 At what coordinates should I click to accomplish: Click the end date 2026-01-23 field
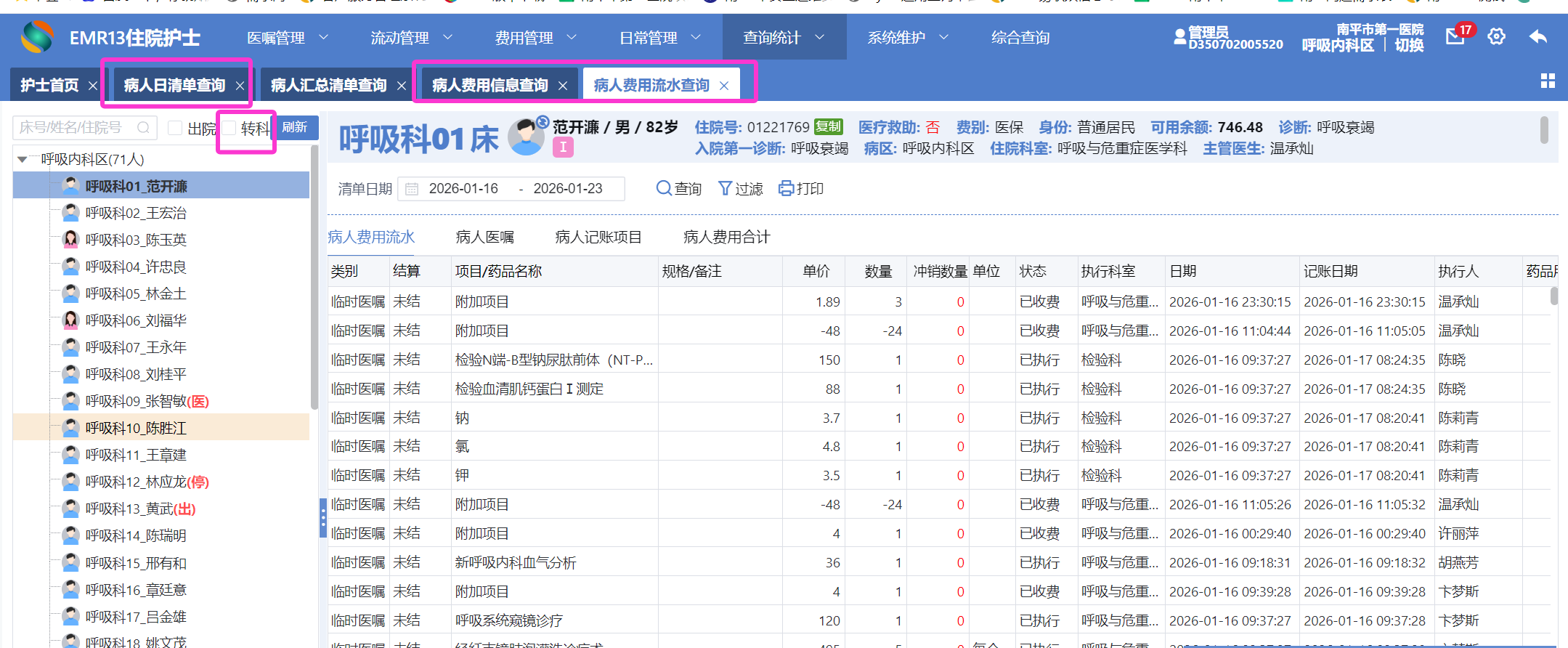[x=568, y=189]
